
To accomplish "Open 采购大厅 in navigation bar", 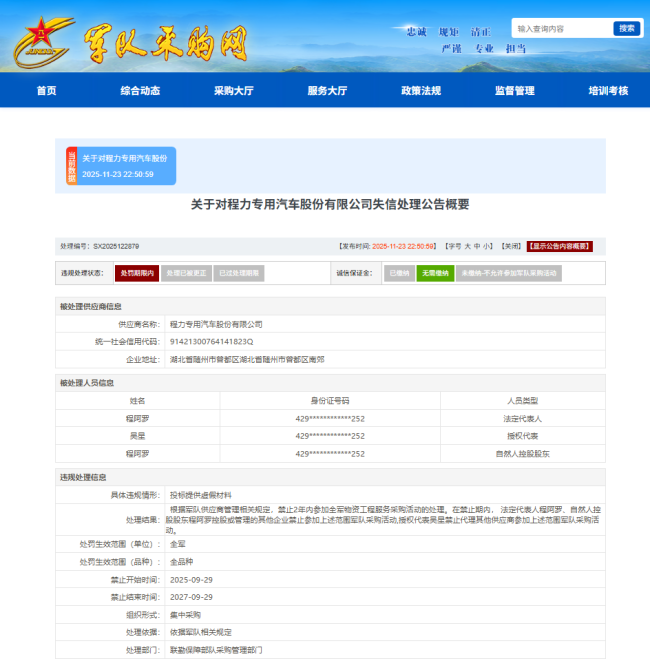I will pos(233,91).
